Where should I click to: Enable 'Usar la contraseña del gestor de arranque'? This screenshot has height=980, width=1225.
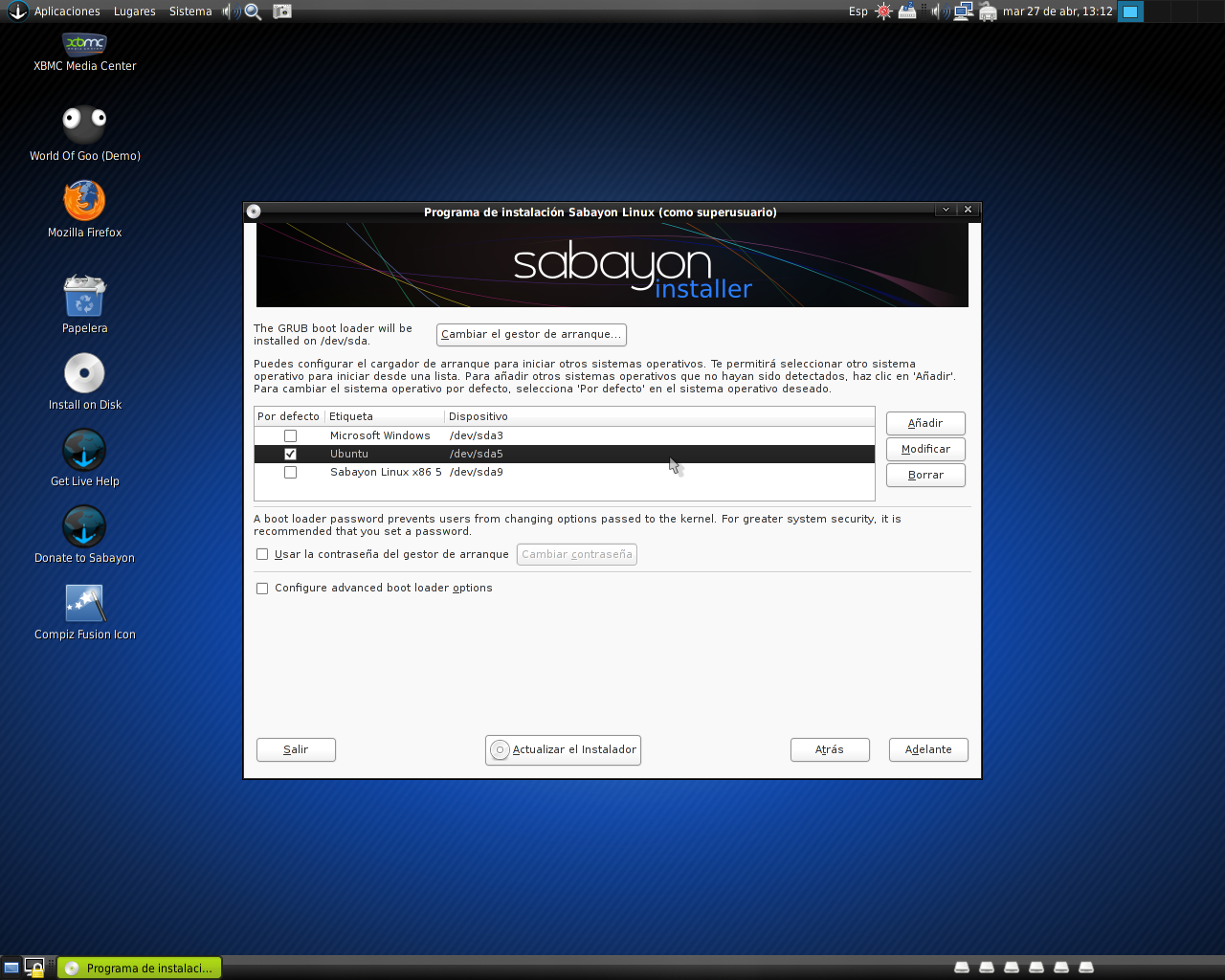pyautogui.click(x=262, y=554)
